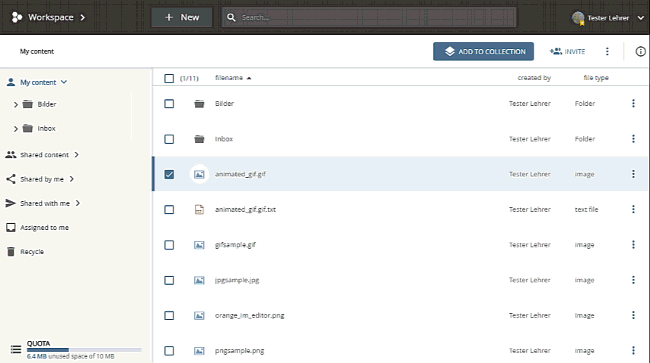Open more options menu beside Invite

pos(607,51)
